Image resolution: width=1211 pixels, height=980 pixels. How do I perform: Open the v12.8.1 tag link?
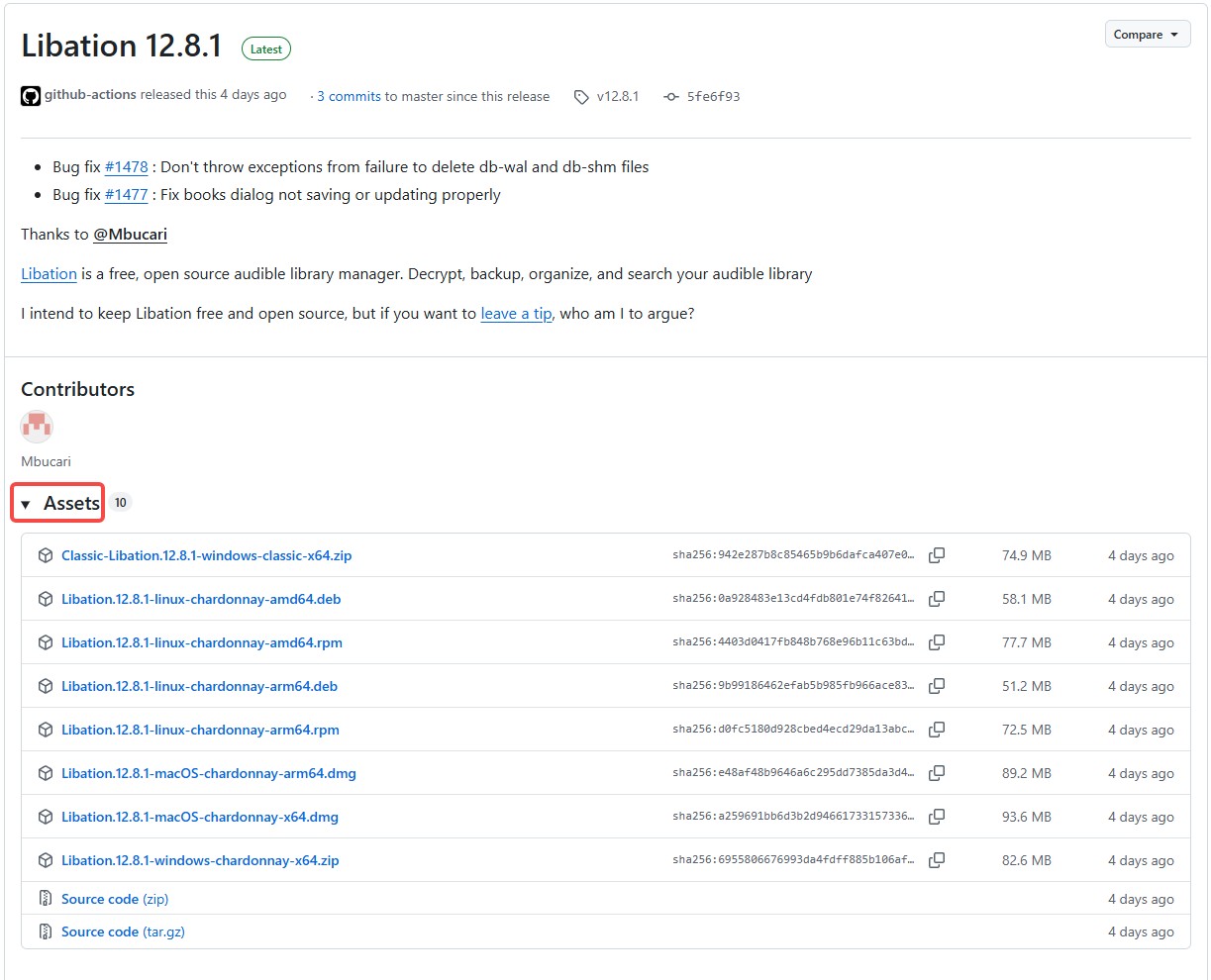pos(617,96)
